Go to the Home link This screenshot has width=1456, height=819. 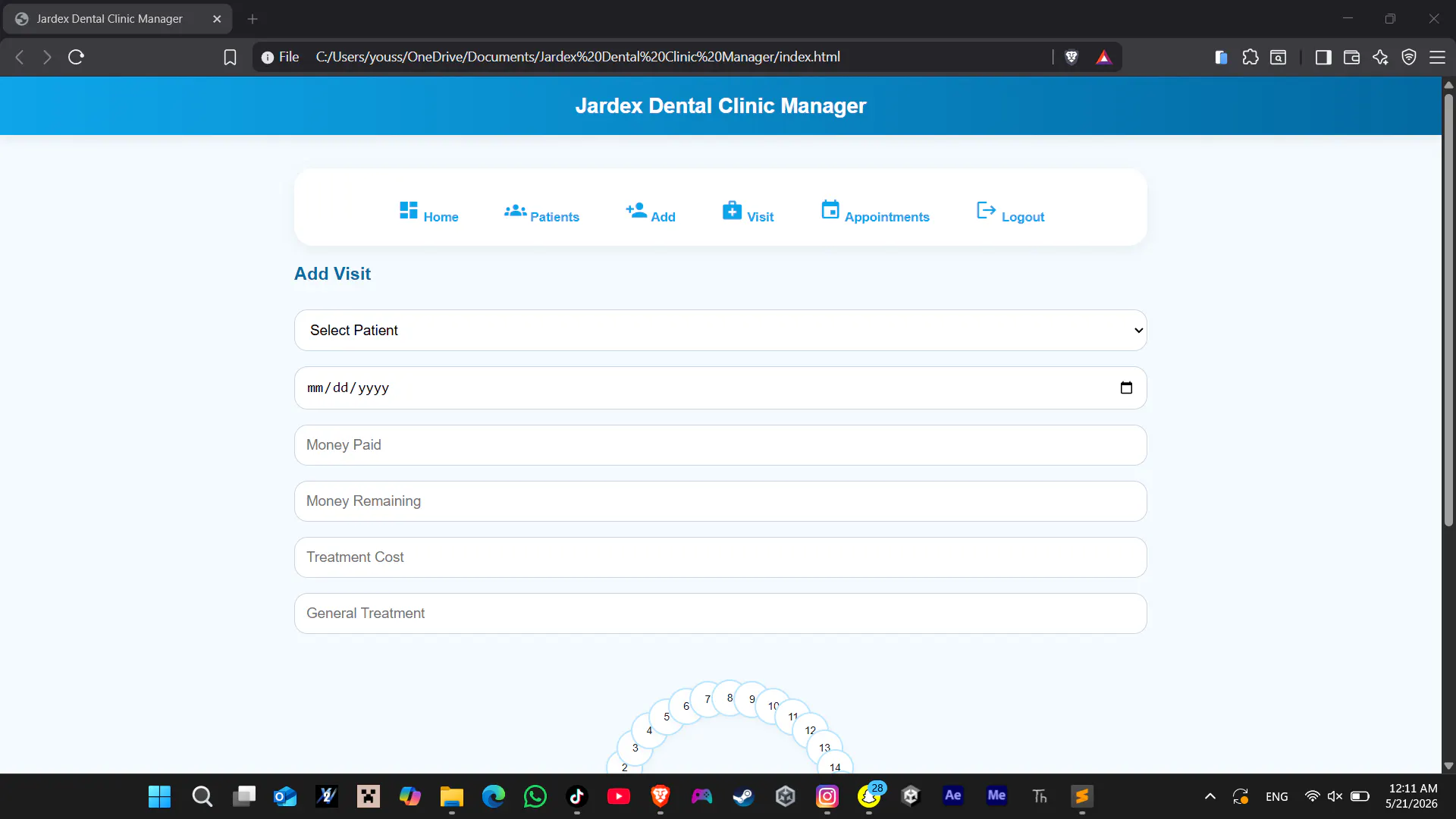(x=441, y=217)
